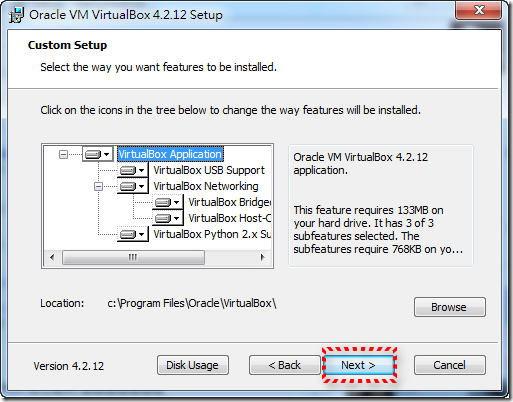Open Disk Usage
The width and height of the screenshot is (513, 402).
193,365
